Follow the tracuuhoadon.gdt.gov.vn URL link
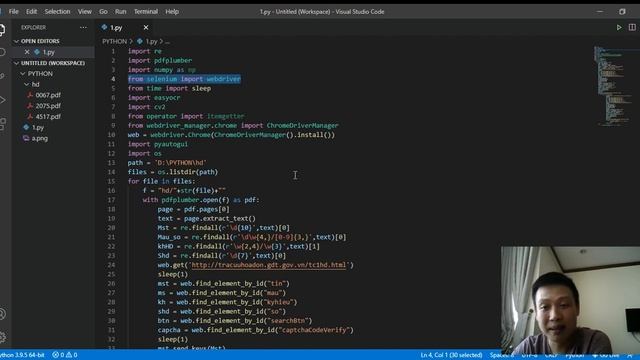The image size is (640, 360). coord(269,265)
